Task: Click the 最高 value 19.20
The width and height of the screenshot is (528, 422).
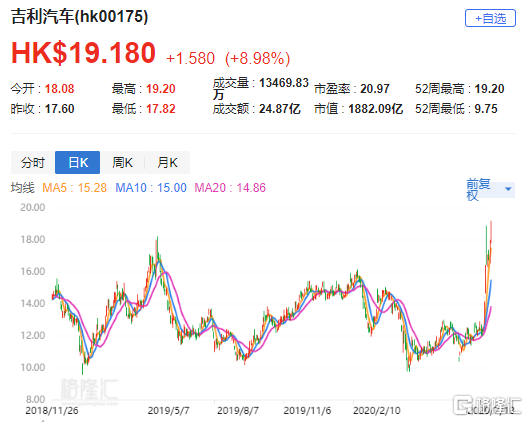Action: 161,89
